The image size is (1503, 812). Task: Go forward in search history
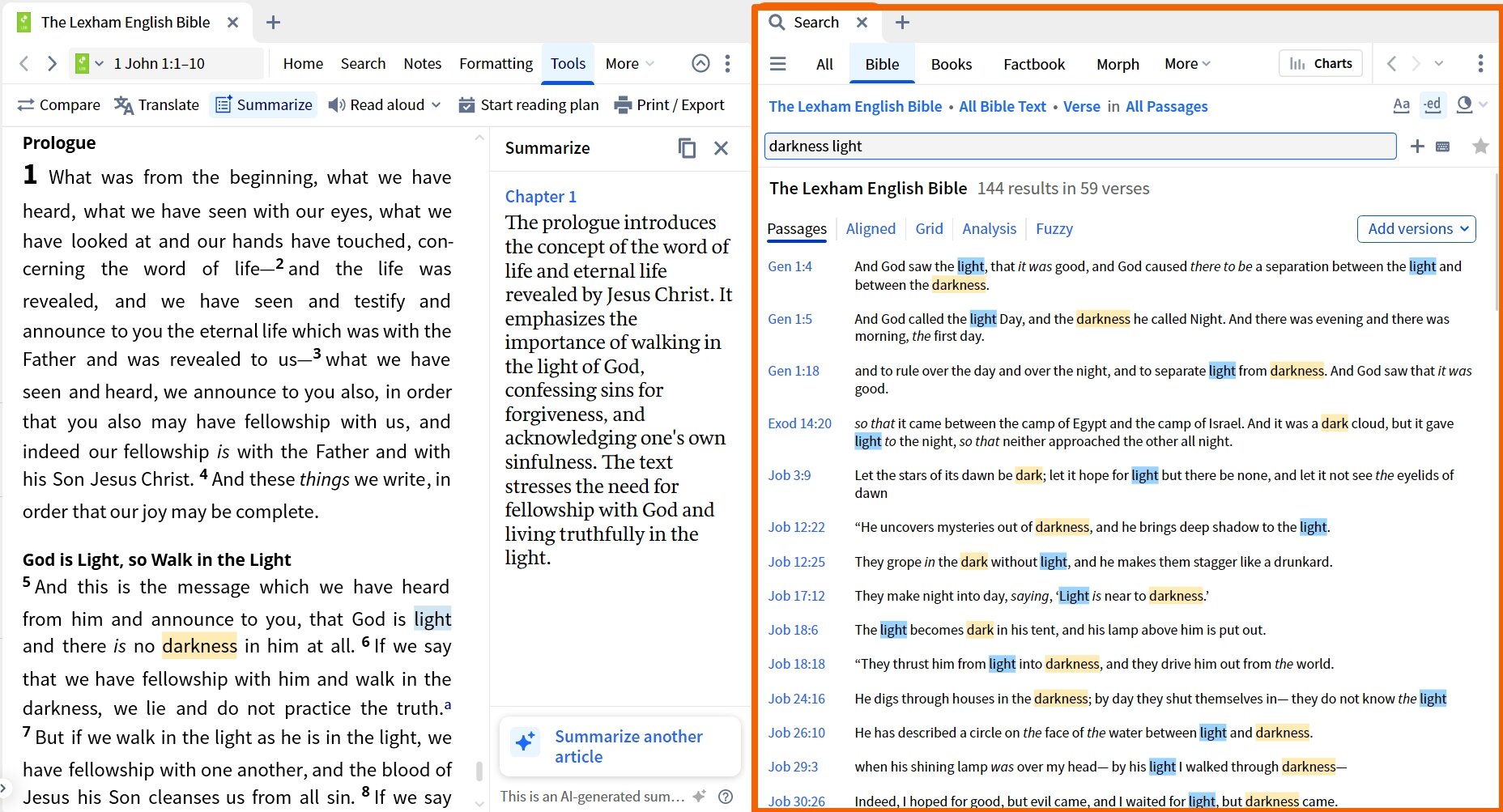click(x=1416, y=63)
